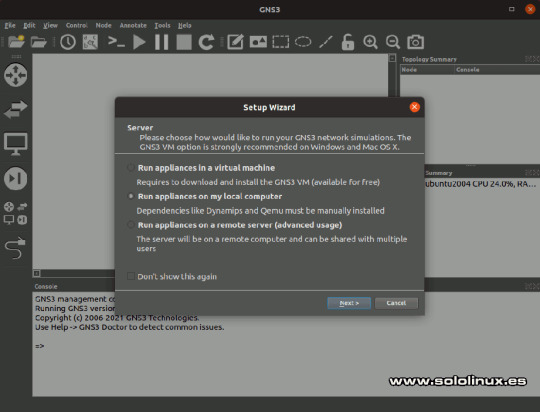The height and width of the screenshot is (412, 540).
Task: Open the Edit menu
Action: click(x=29, y=25)
